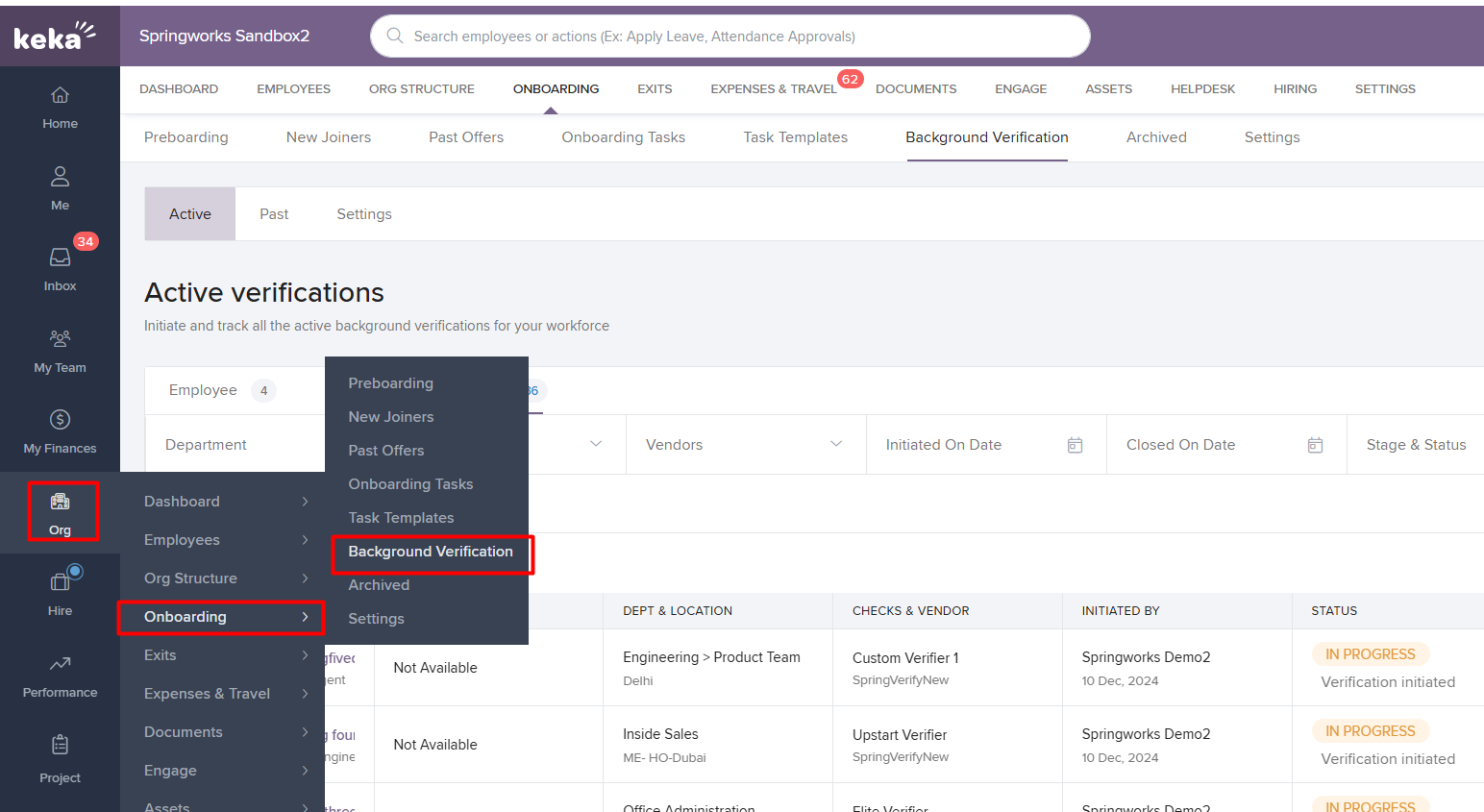The height and width of the screenshot is (812, 1484).
Task: Select Preboarding in the Onboarding flyout
Action: (390, 382)
